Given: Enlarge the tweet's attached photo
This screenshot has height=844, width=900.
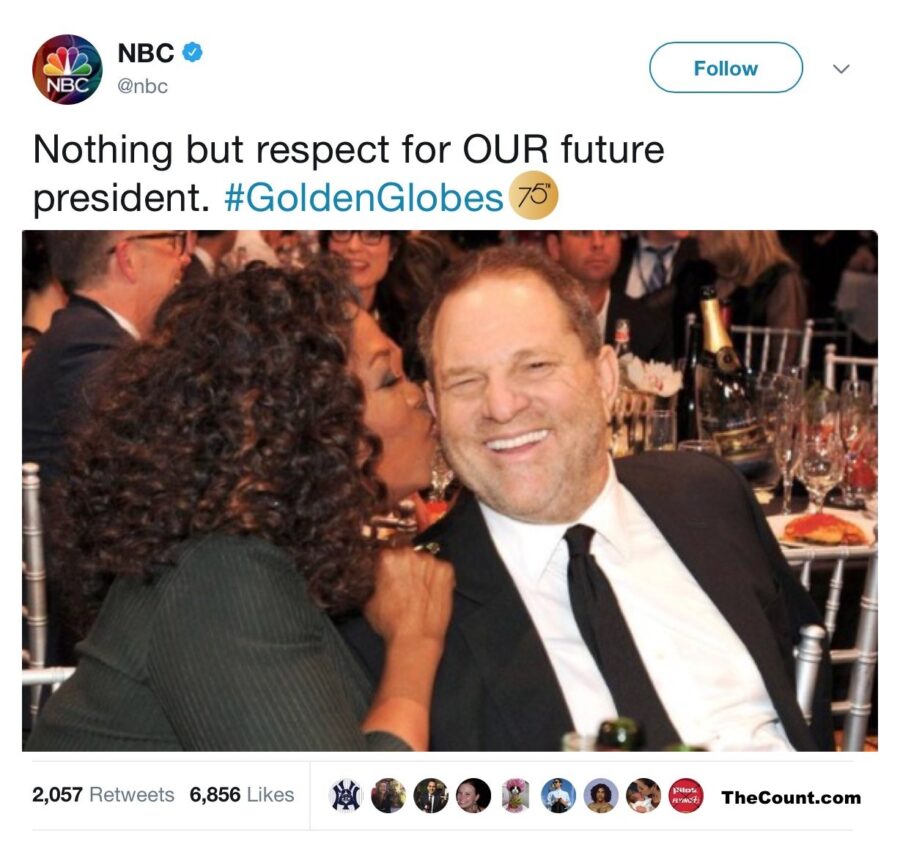Looking at the screenshot, I should [x=450, y=490].
